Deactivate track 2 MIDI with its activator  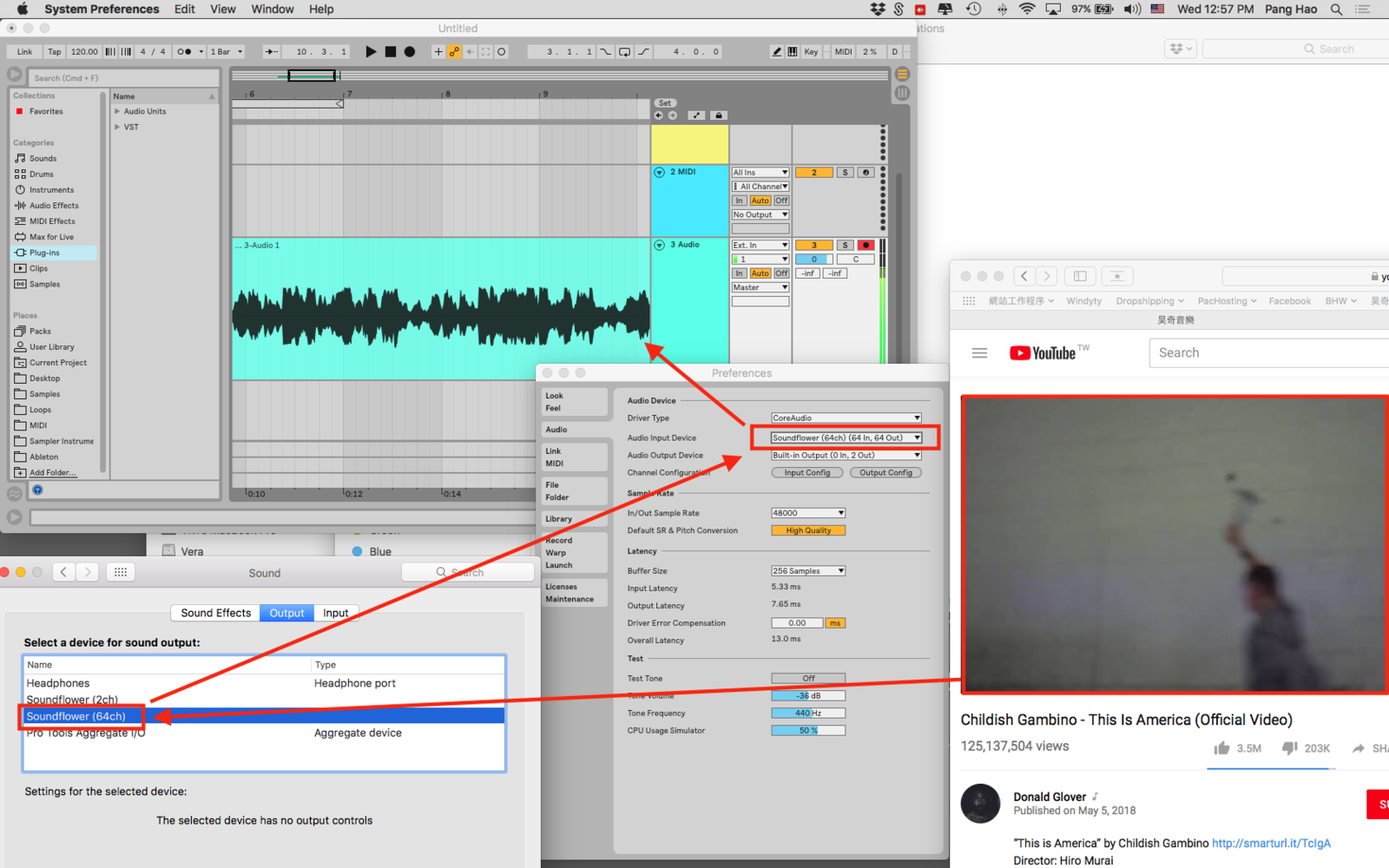[813, 173]
